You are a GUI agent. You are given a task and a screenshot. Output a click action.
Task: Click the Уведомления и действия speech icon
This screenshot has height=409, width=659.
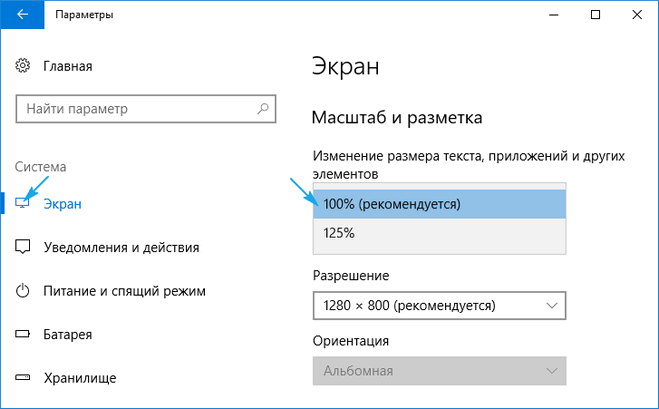coord(23,247)
